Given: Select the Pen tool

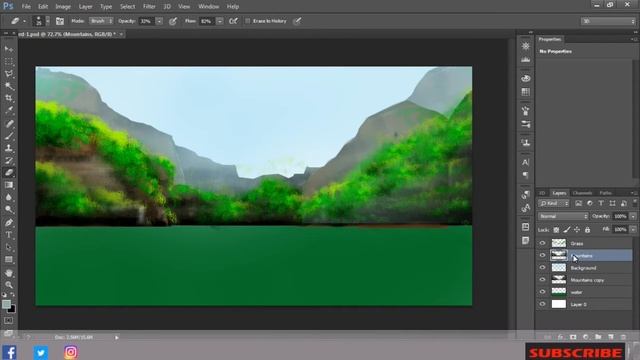Looking at the screenshot, I should 9,222.
